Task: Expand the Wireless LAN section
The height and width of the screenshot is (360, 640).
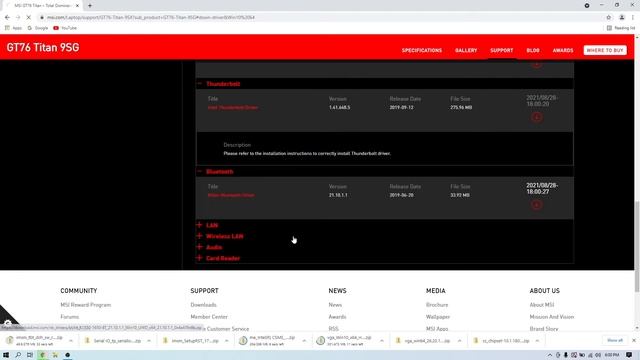Action: [x=199, y=236]
